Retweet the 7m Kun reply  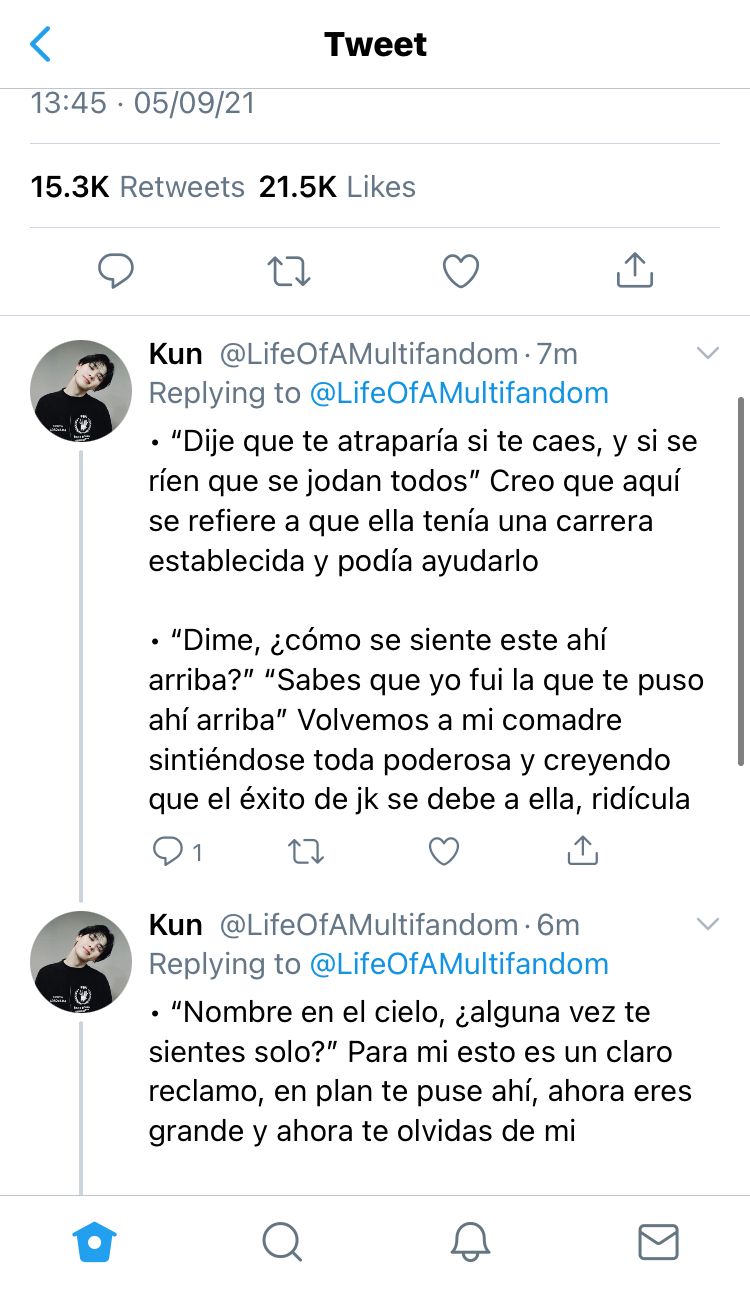tap(305, 851)
